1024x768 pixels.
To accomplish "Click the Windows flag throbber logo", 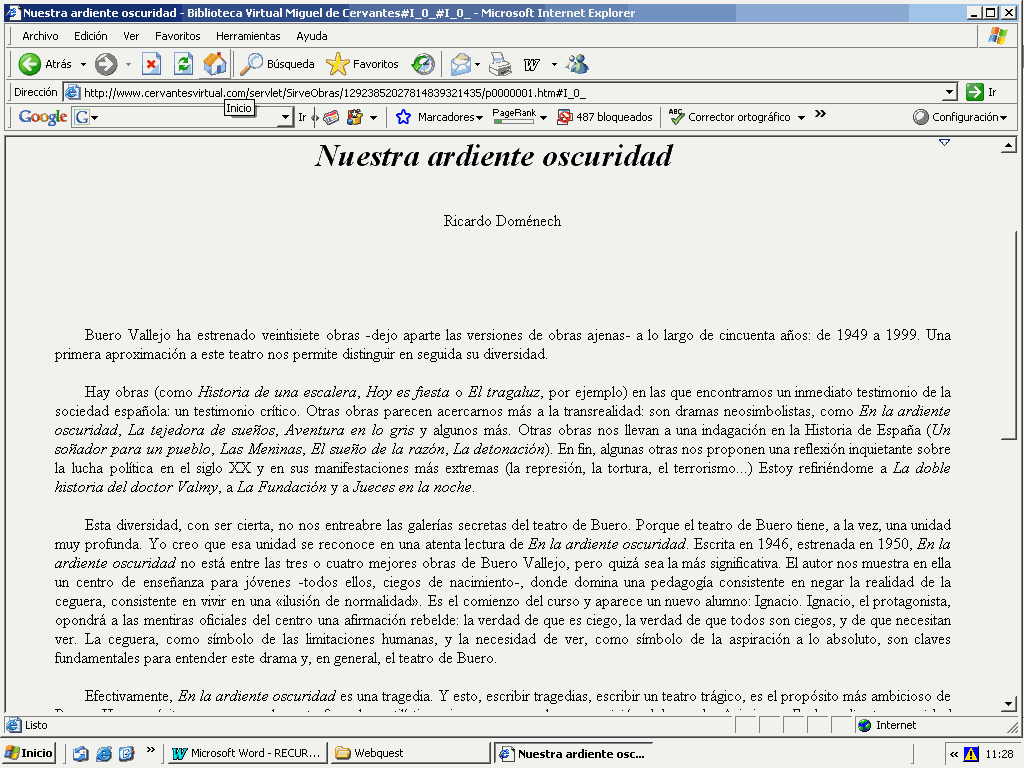I will (997, 35).
